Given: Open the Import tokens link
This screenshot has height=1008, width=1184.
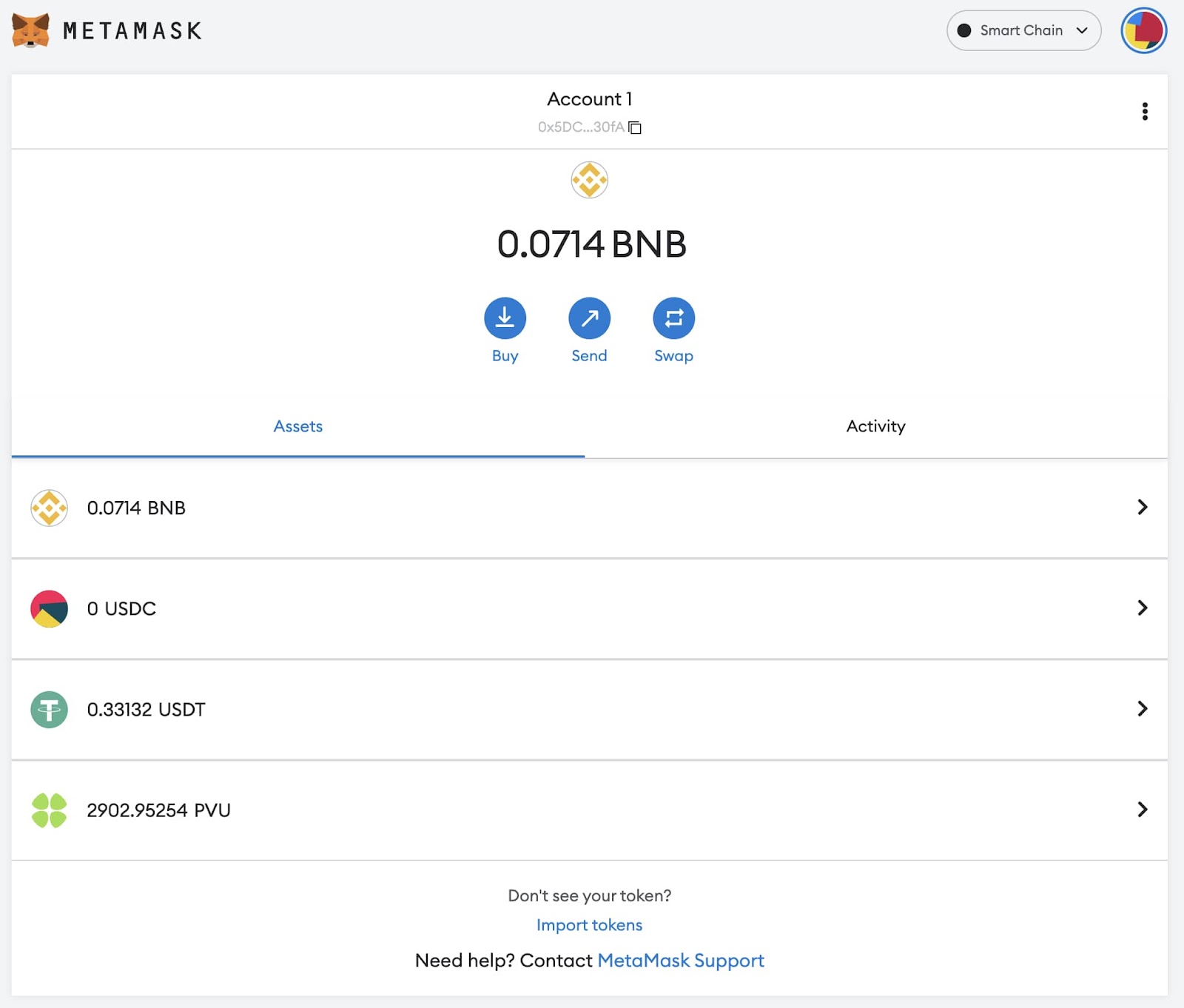Looking at the screenshot, I should coord(589,925).
